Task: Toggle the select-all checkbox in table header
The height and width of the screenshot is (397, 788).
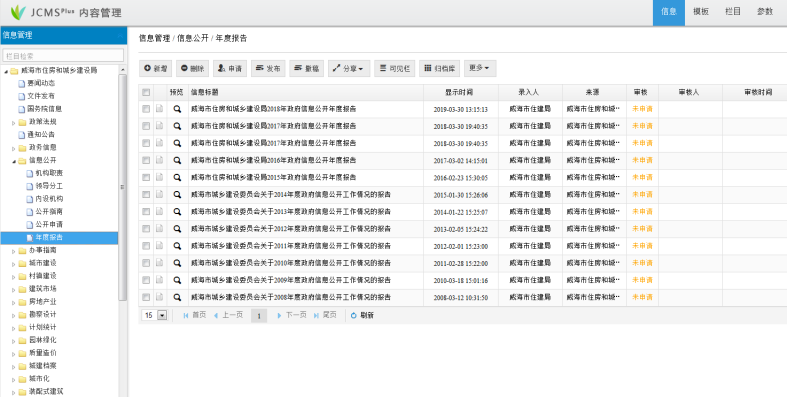Action: (146, 92)
